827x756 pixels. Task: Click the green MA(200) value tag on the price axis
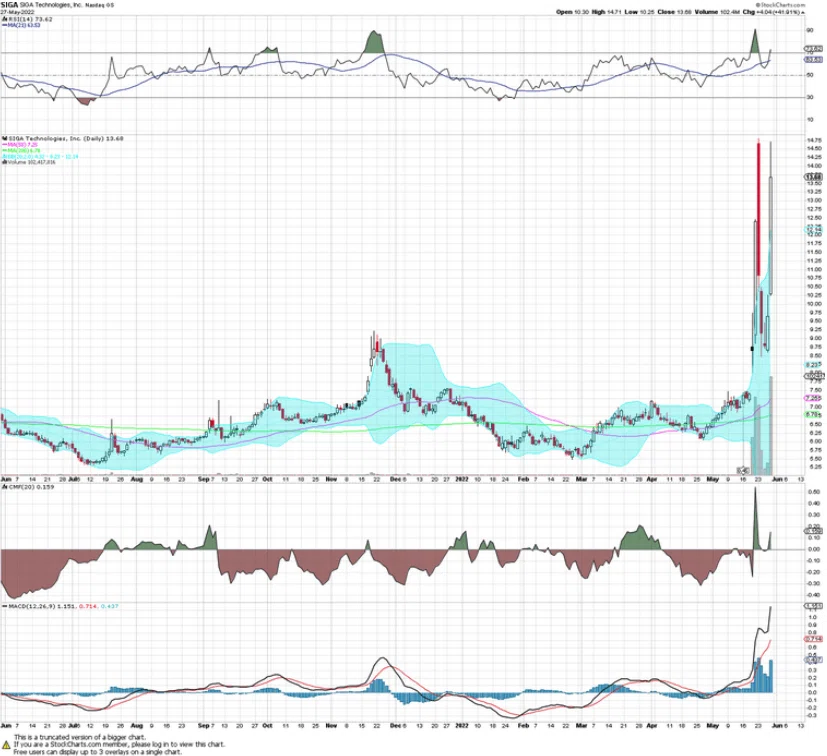[x=814, y=415]
